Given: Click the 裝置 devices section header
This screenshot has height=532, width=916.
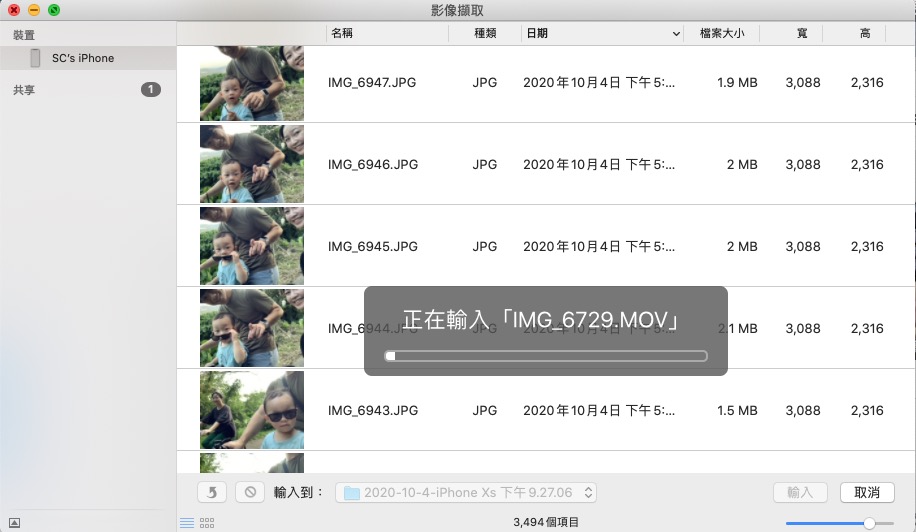Looking at the screenshot, I should [x=24, y=35].
